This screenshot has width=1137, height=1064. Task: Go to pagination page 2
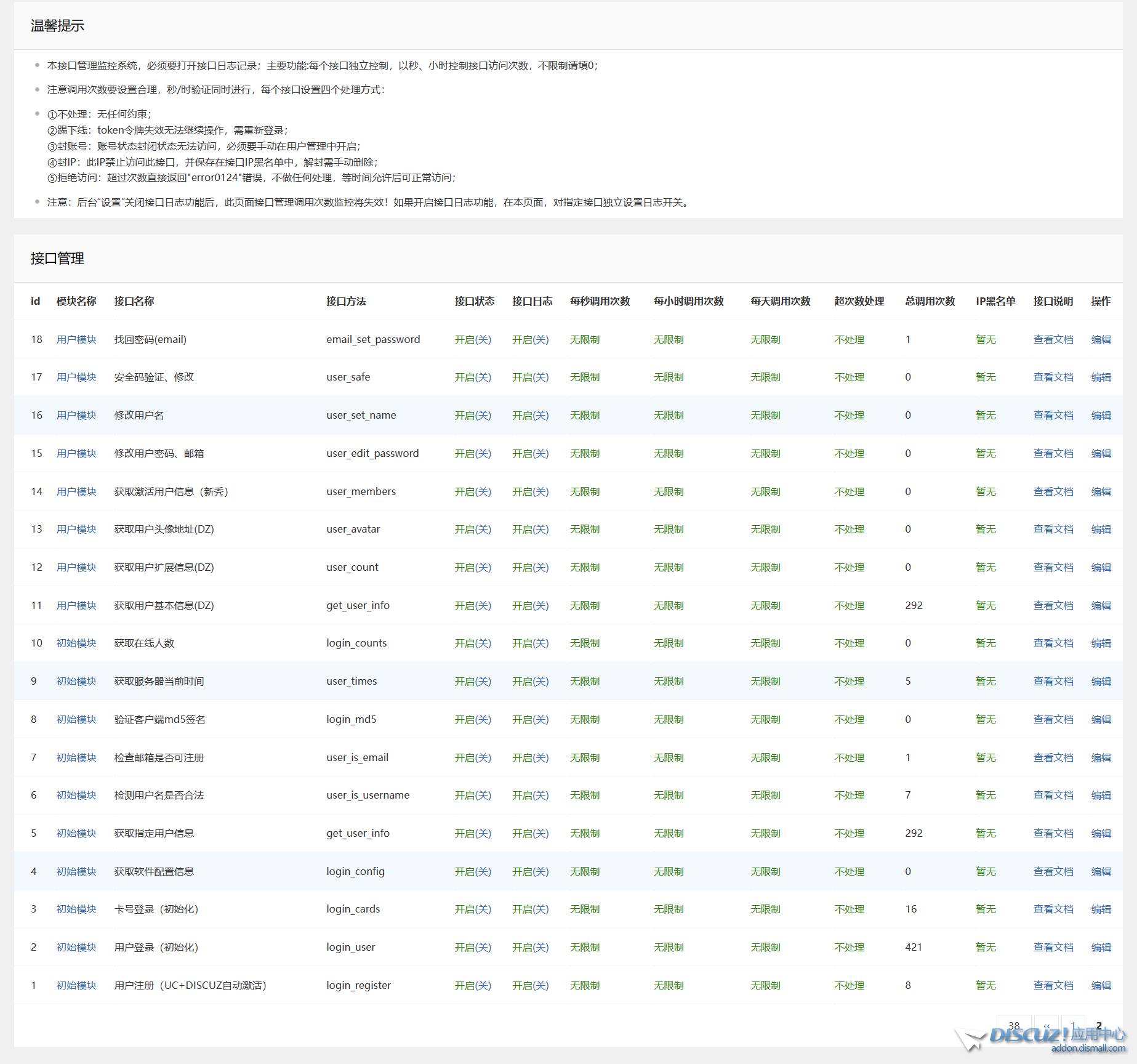point(1099,1025)
